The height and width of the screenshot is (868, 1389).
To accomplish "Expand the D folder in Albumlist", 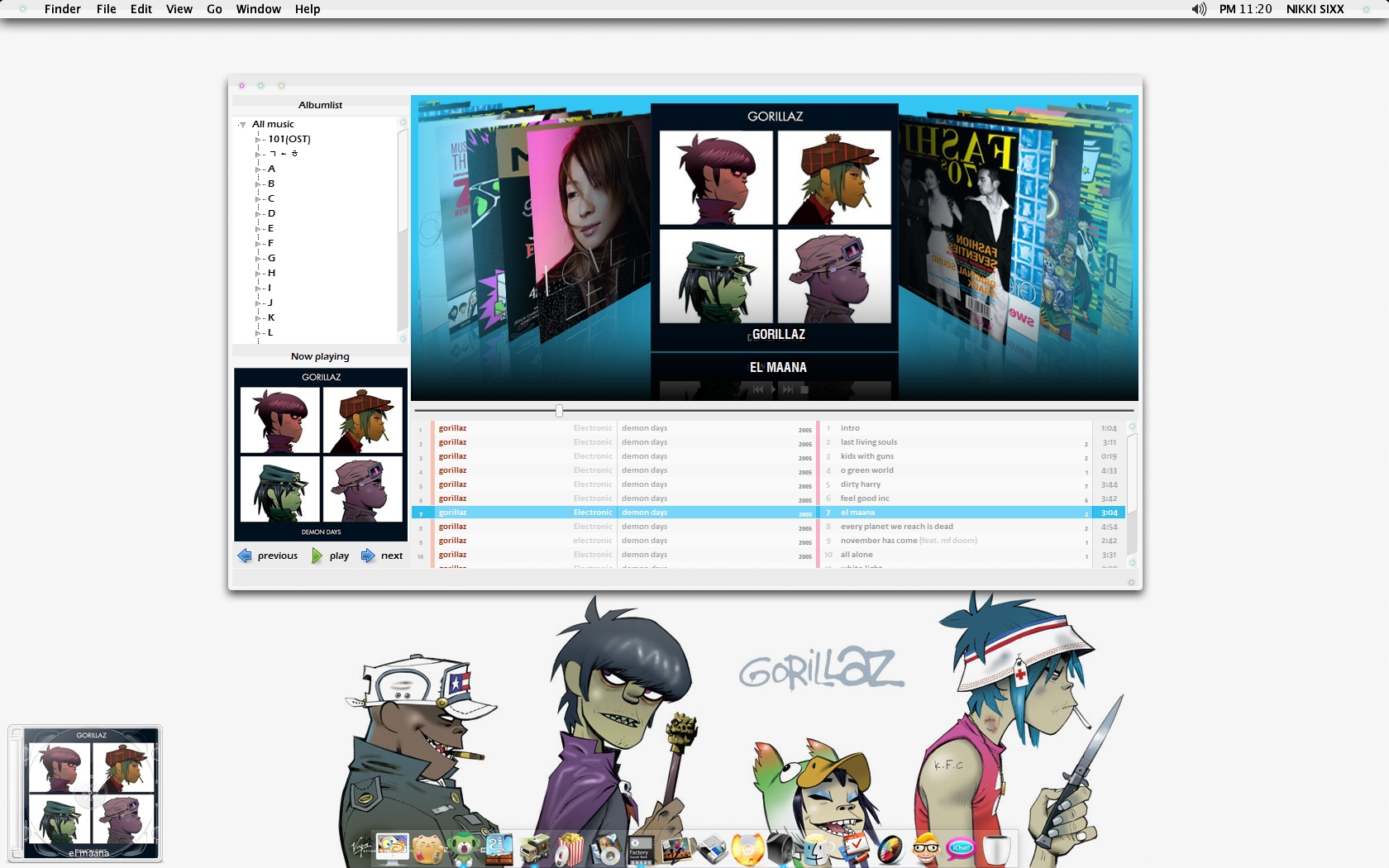I will 258,214.
